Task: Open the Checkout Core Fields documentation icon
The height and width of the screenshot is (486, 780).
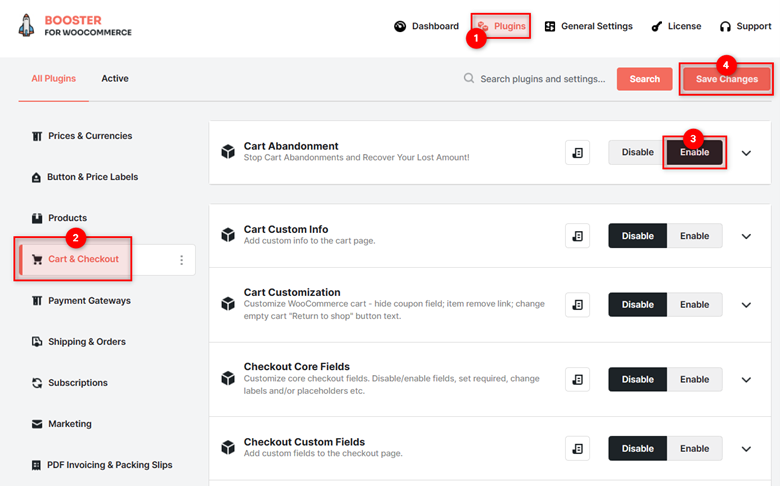Action: pyautogui.click(x=577, y=380)
